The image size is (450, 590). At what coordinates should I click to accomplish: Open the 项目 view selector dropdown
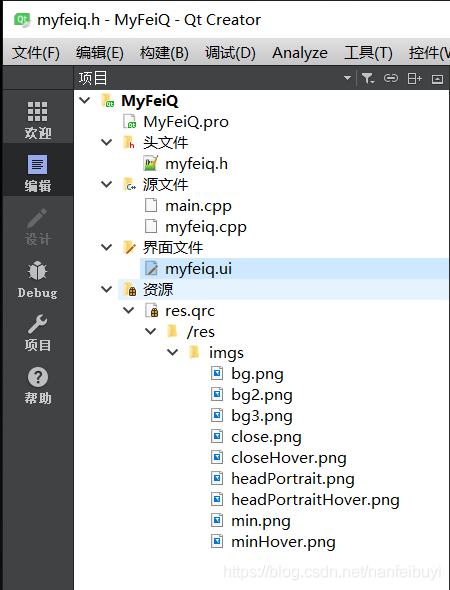[x=347, y=78]
